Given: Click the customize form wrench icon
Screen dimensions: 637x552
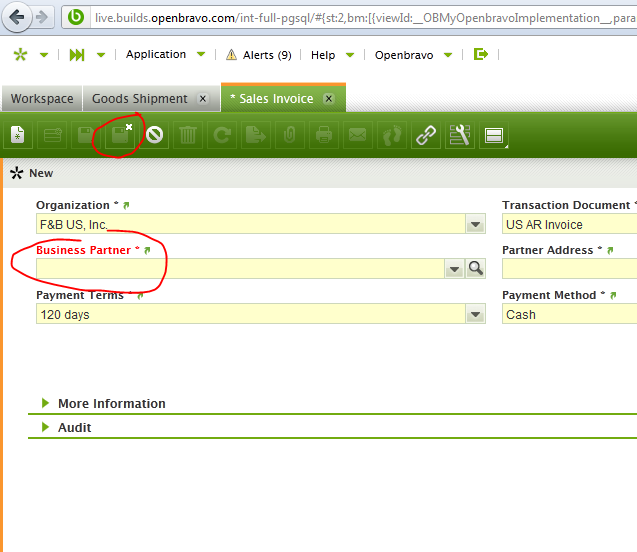Looking at the screenshot, I should (x=459, y=135).
